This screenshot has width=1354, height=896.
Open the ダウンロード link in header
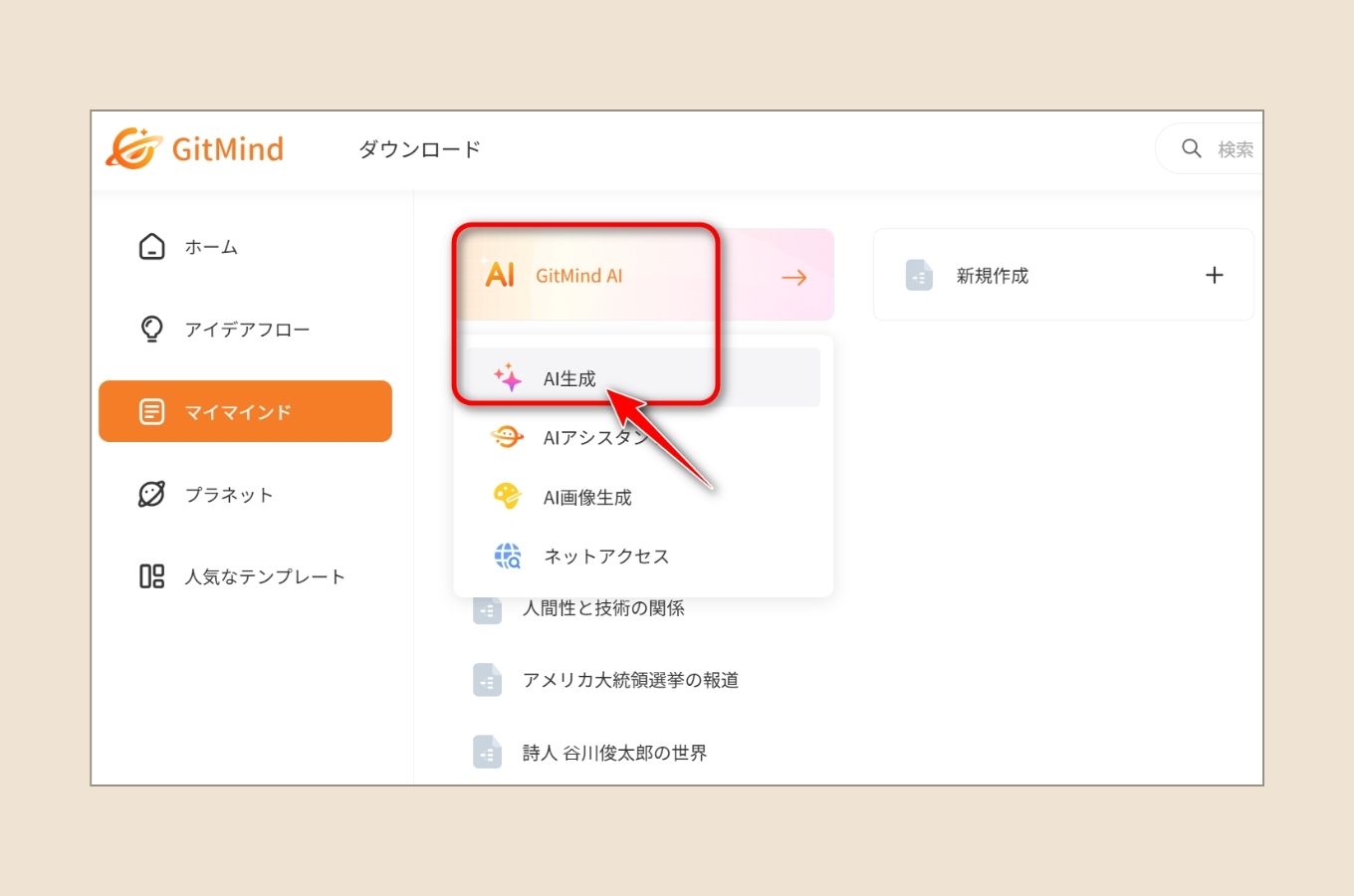point(419,149)
